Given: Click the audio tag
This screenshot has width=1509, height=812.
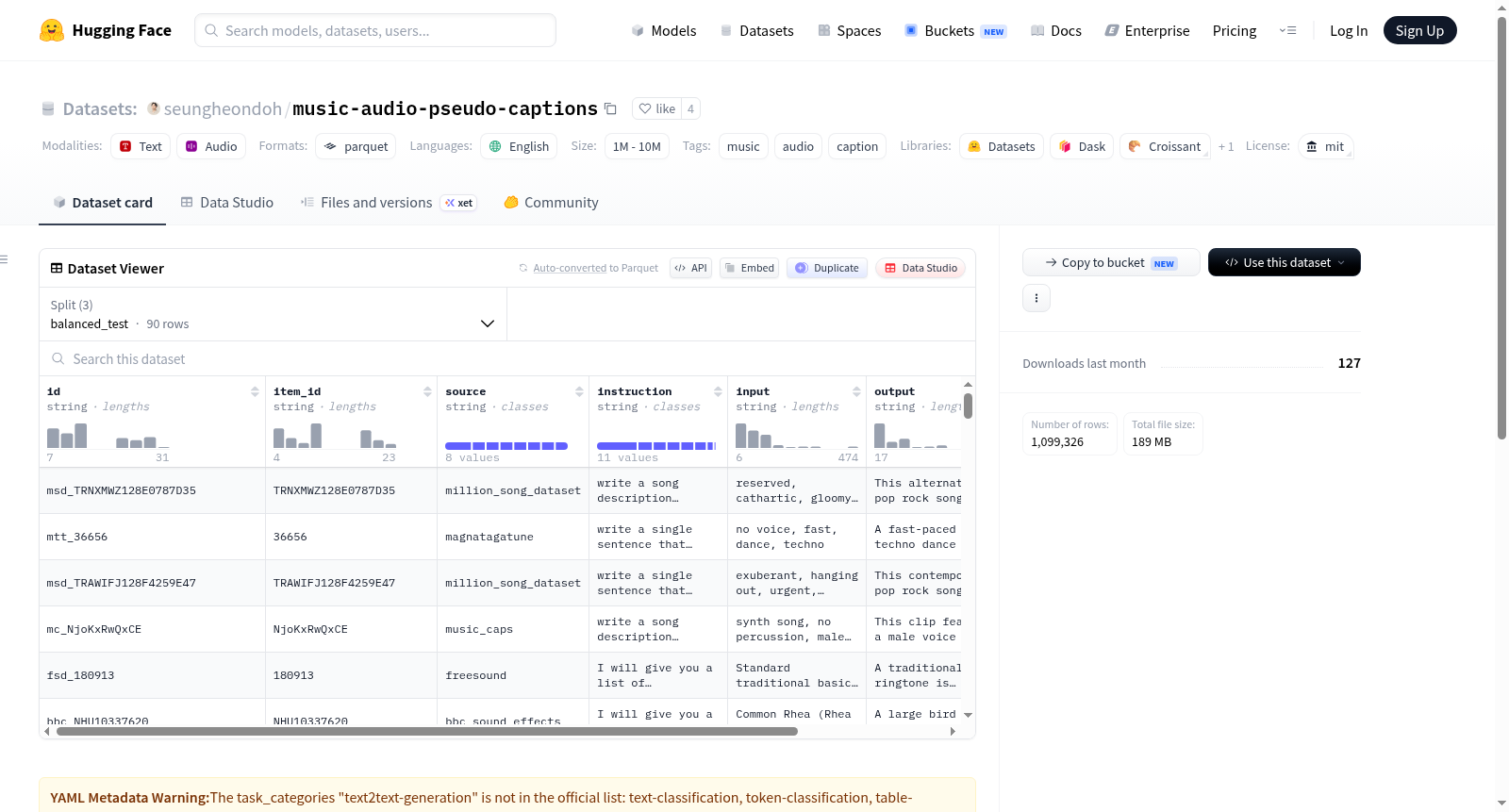Looking at the screenshot, I should 798,146.
